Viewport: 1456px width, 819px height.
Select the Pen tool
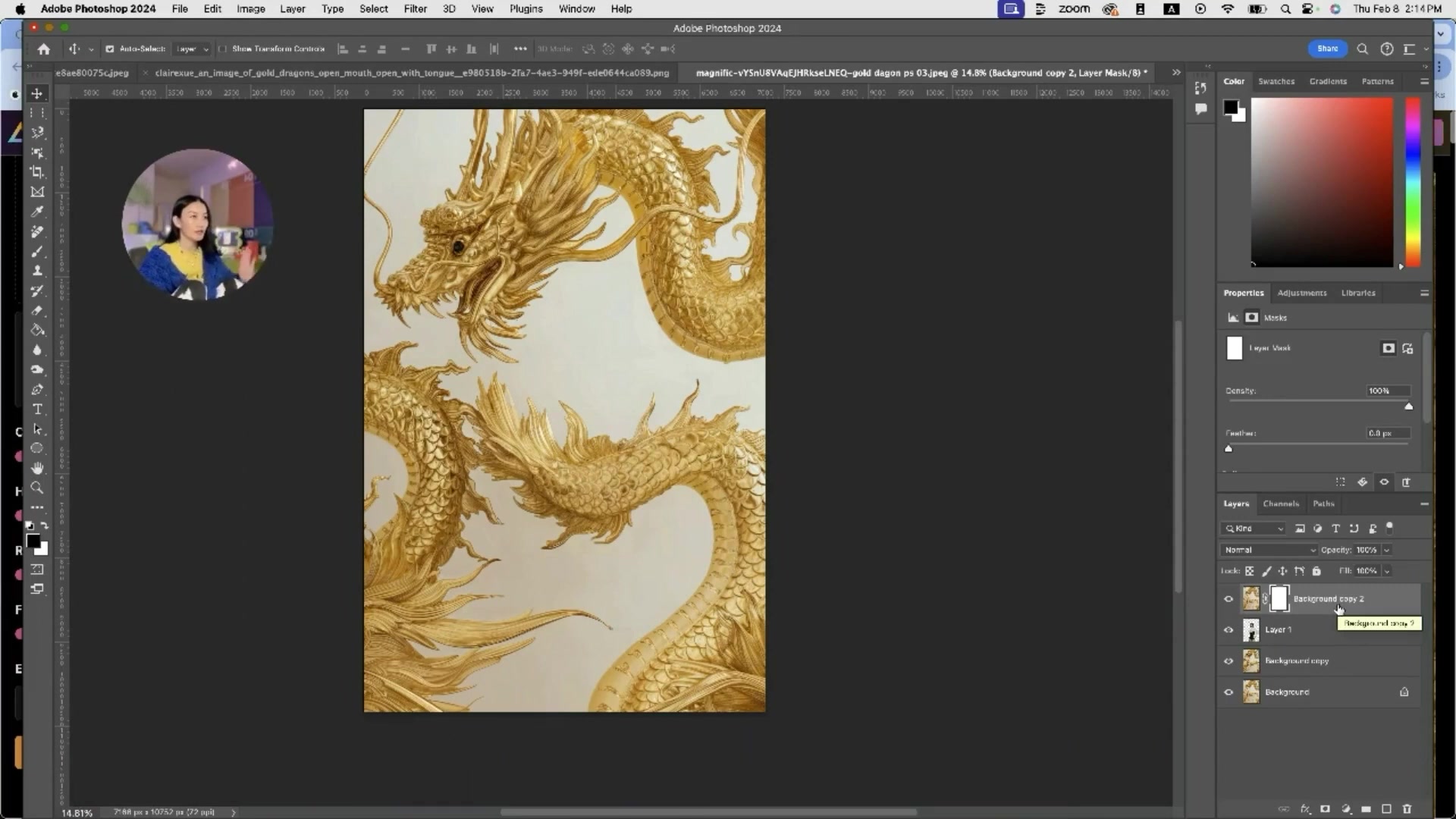click(x=37, y=389)
